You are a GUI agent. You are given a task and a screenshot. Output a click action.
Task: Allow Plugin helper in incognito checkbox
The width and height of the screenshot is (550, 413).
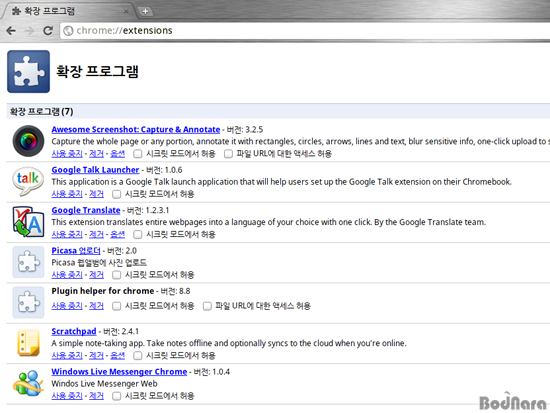[x=116, y=306]
